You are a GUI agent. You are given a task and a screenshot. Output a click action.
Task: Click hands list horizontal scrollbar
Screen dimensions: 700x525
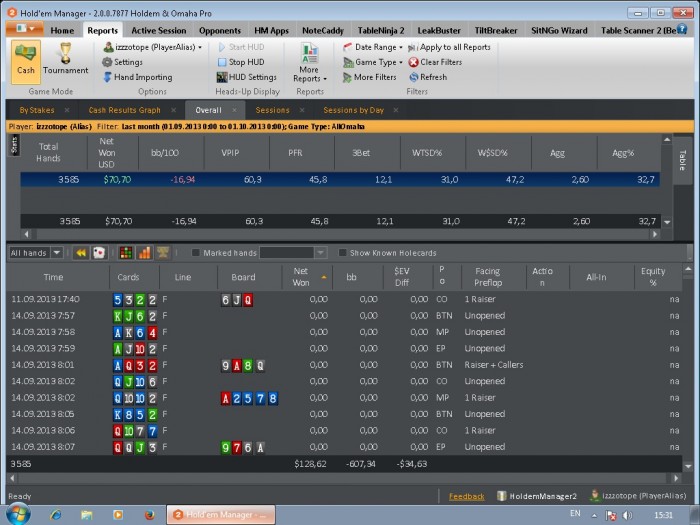click(x=344, y=478)
